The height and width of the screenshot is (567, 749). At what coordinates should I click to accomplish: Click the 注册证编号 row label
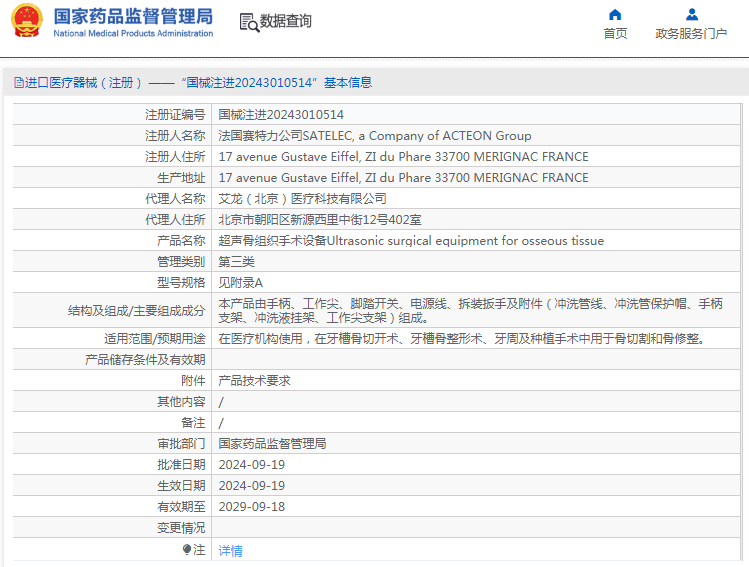175,115
